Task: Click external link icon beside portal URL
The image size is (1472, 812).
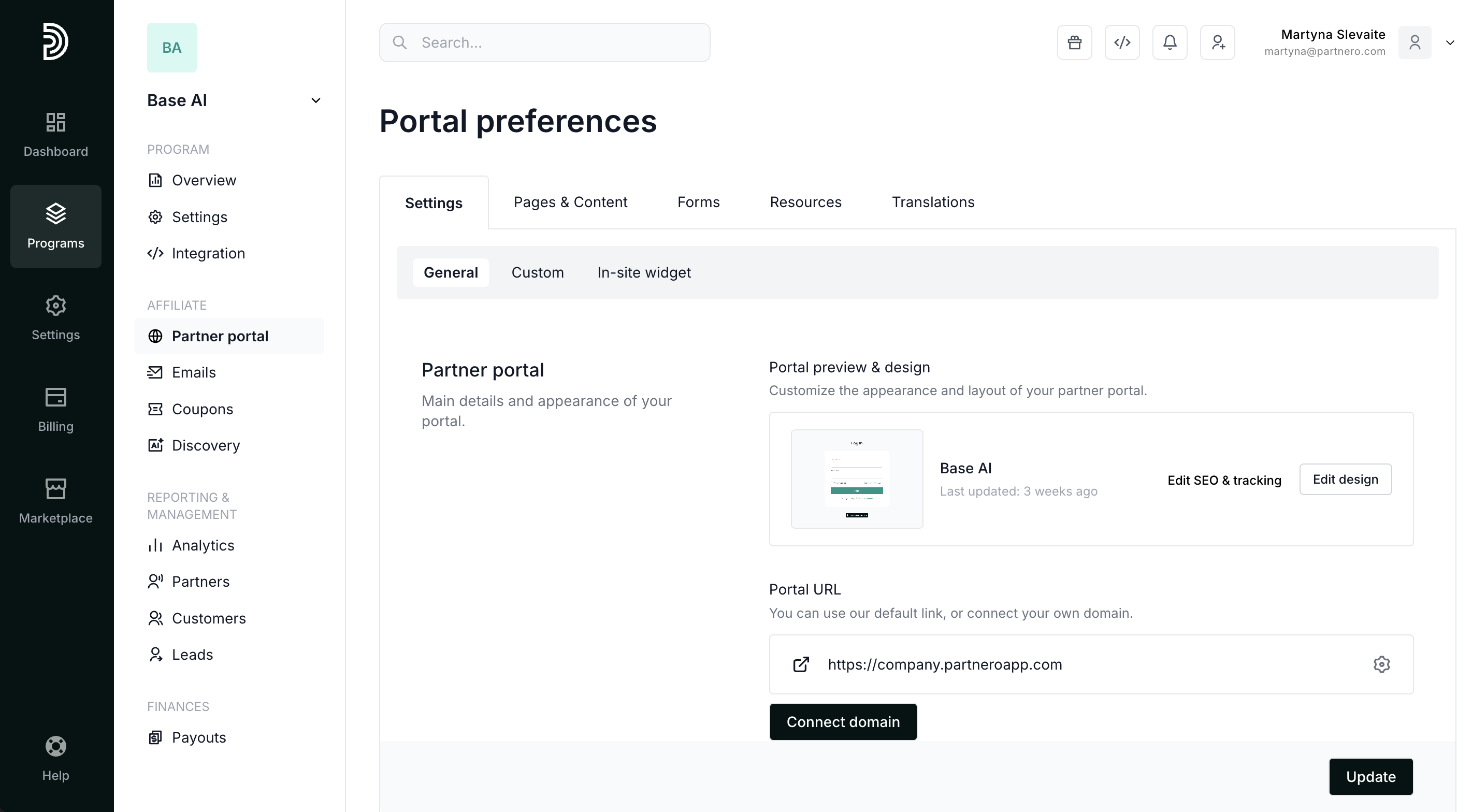Action: point(801,664)
